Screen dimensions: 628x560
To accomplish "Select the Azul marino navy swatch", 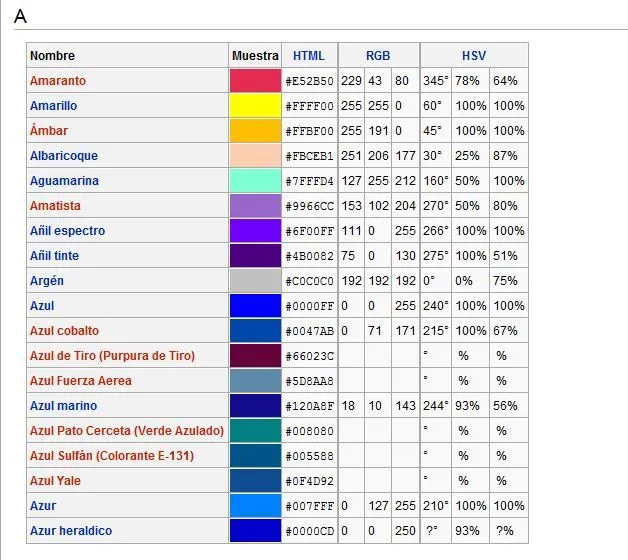I will click(255, 406).
